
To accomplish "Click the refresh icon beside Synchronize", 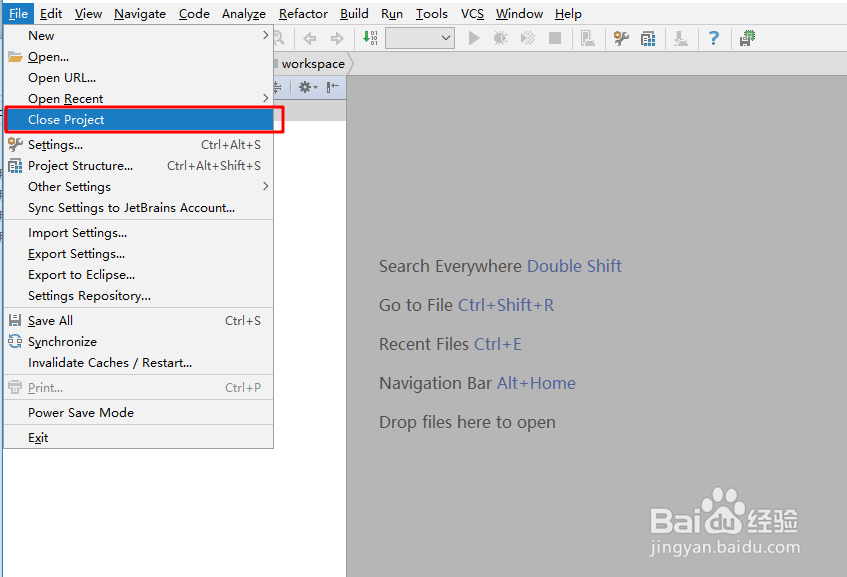I will 15,341.
